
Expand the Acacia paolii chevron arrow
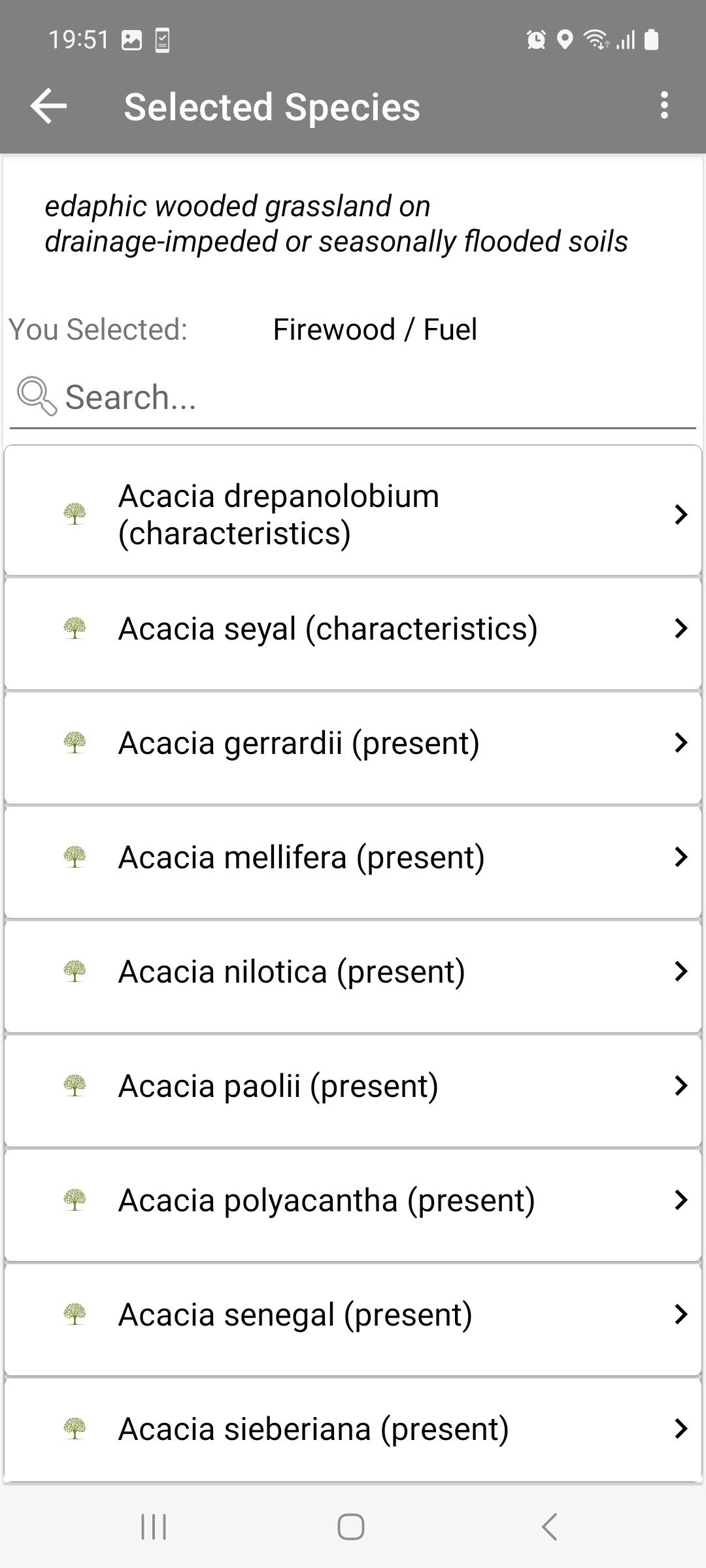[x=681, y=1086]
